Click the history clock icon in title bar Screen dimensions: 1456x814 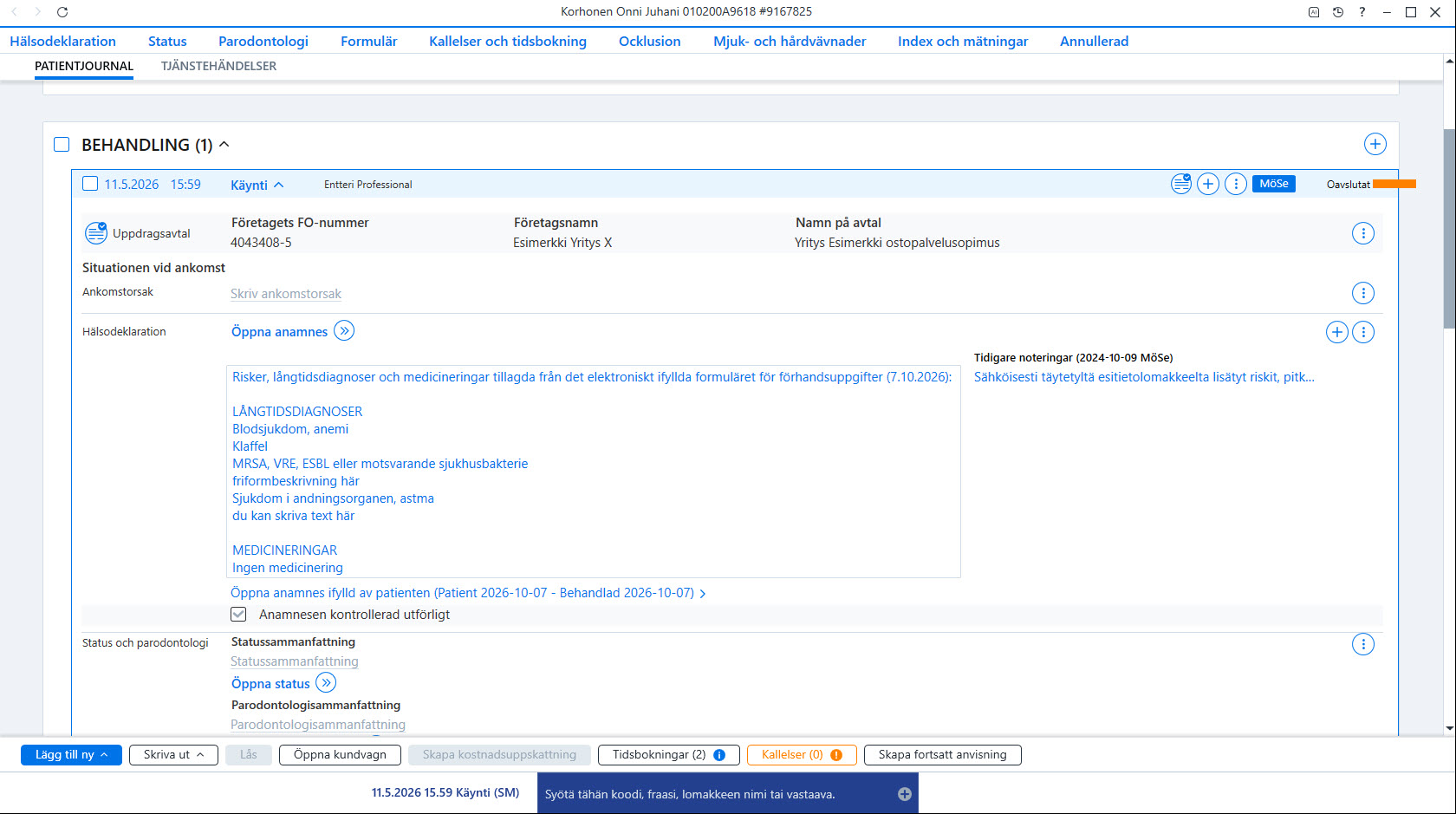[x=1338, y=12]
